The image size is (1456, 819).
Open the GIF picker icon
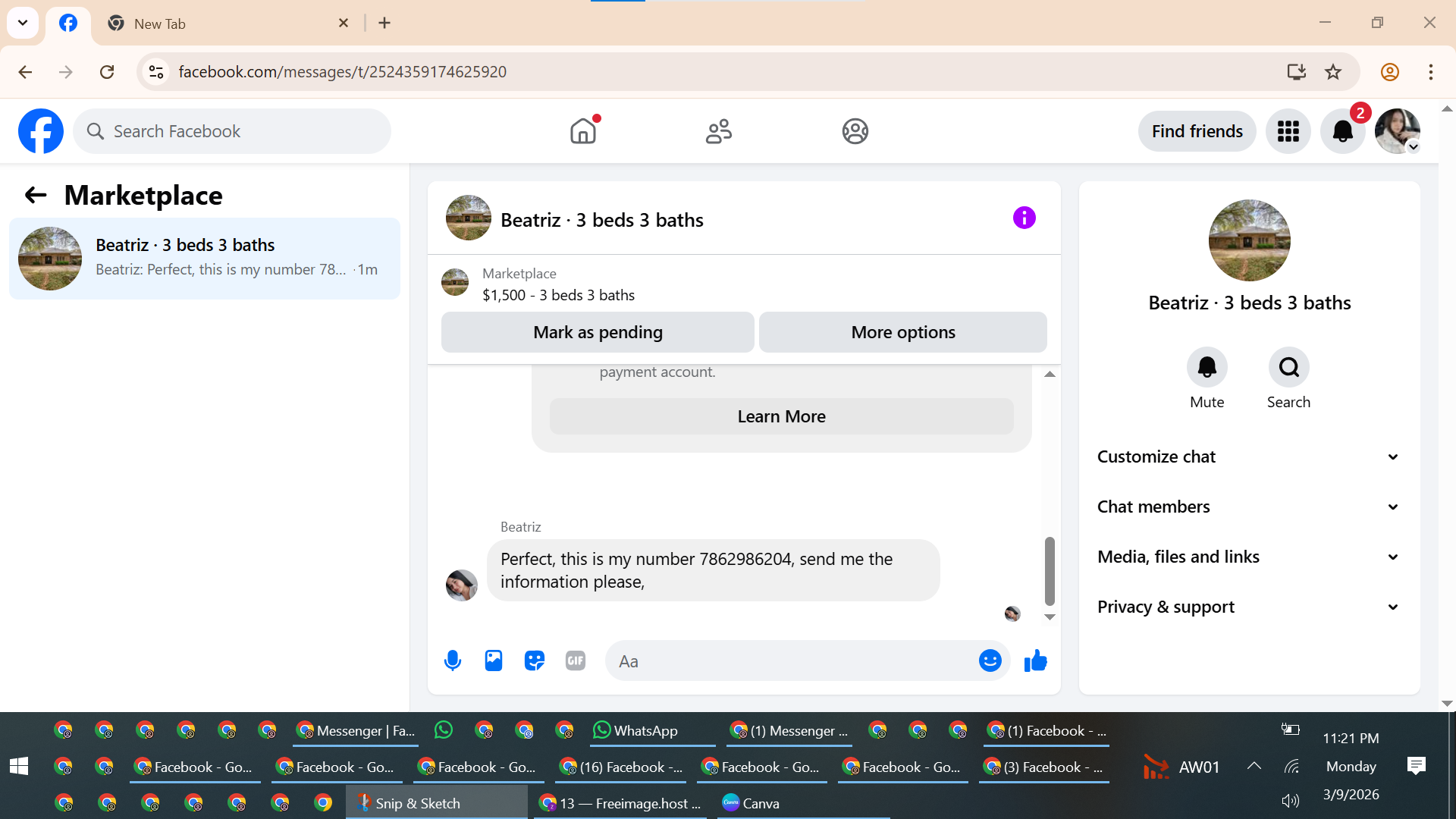tap(576, 661)
